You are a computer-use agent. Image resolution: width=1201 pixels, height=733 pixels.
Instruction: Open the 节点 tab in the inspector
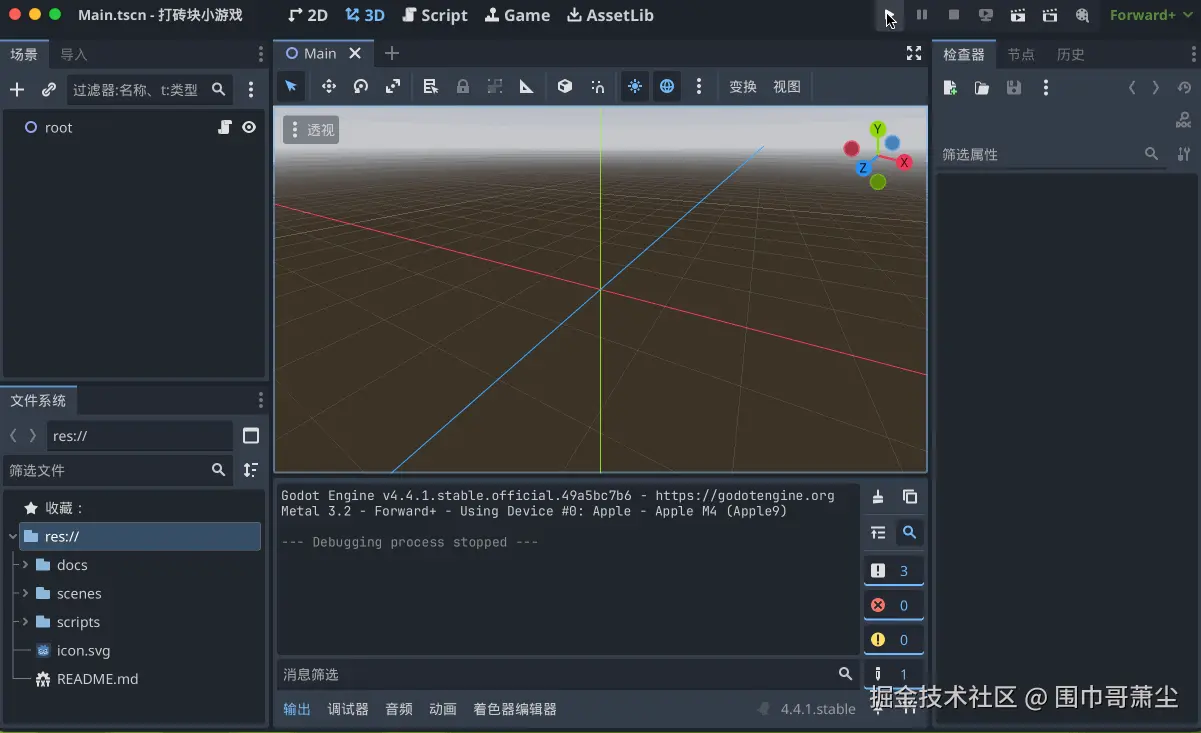pos(1021,54)
